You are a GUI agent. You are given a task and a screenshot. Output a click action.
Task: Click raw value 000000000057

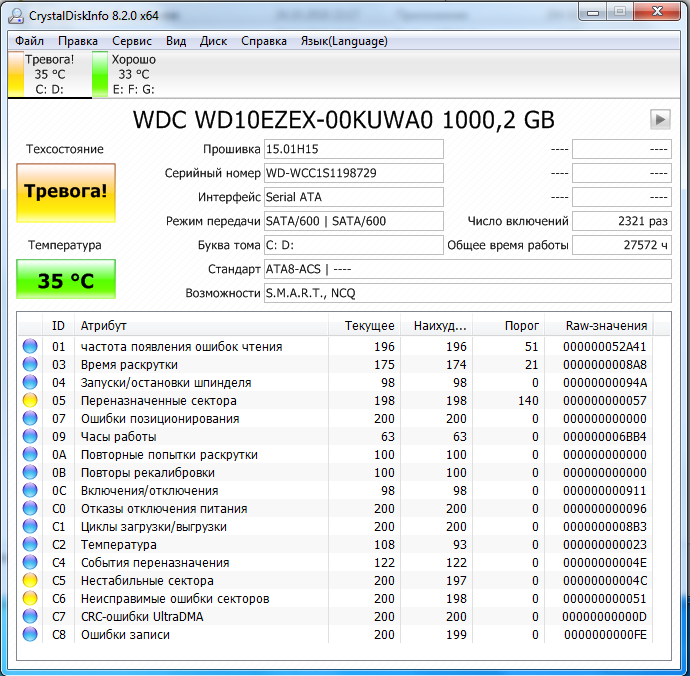point(605,401)
